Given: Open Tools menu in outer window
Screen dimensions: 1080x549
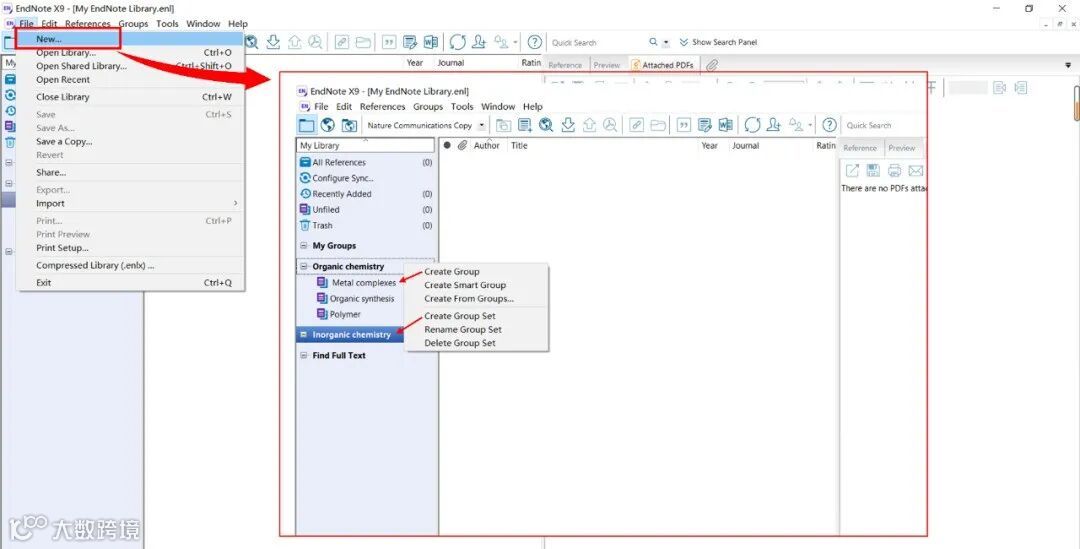Looking at the screenshot, I should coord(167,23).
